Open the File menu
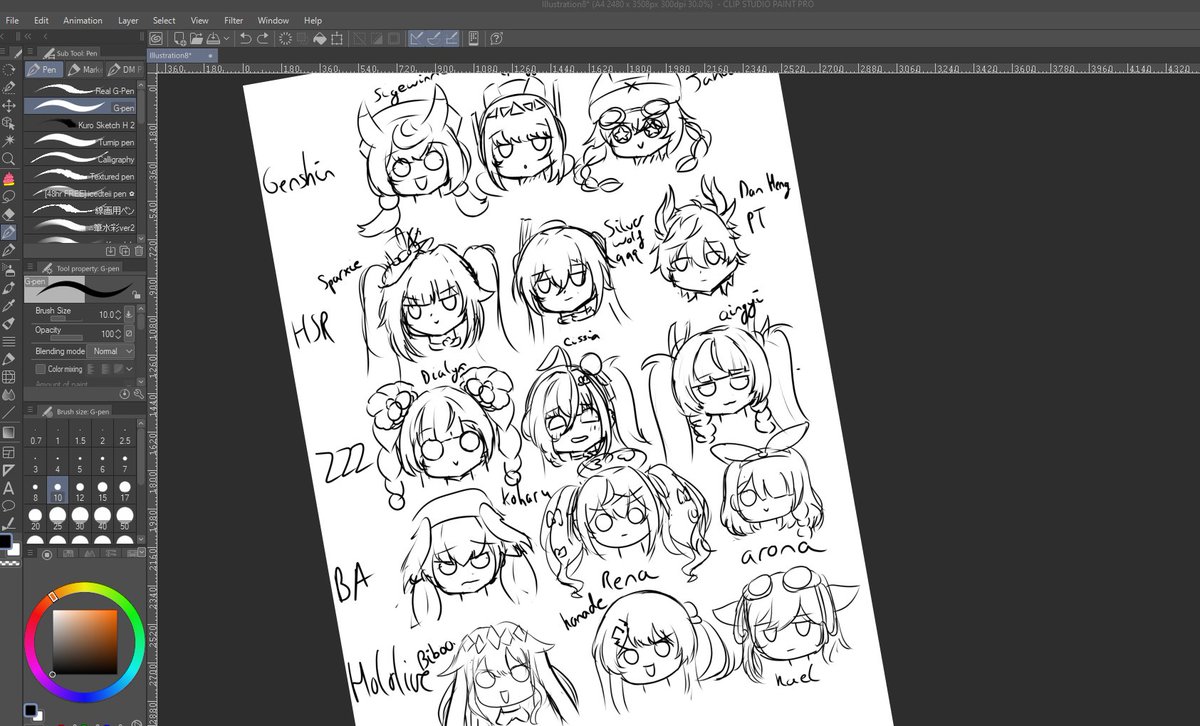This screenshot has height=726, width=1200. [12, 20]
